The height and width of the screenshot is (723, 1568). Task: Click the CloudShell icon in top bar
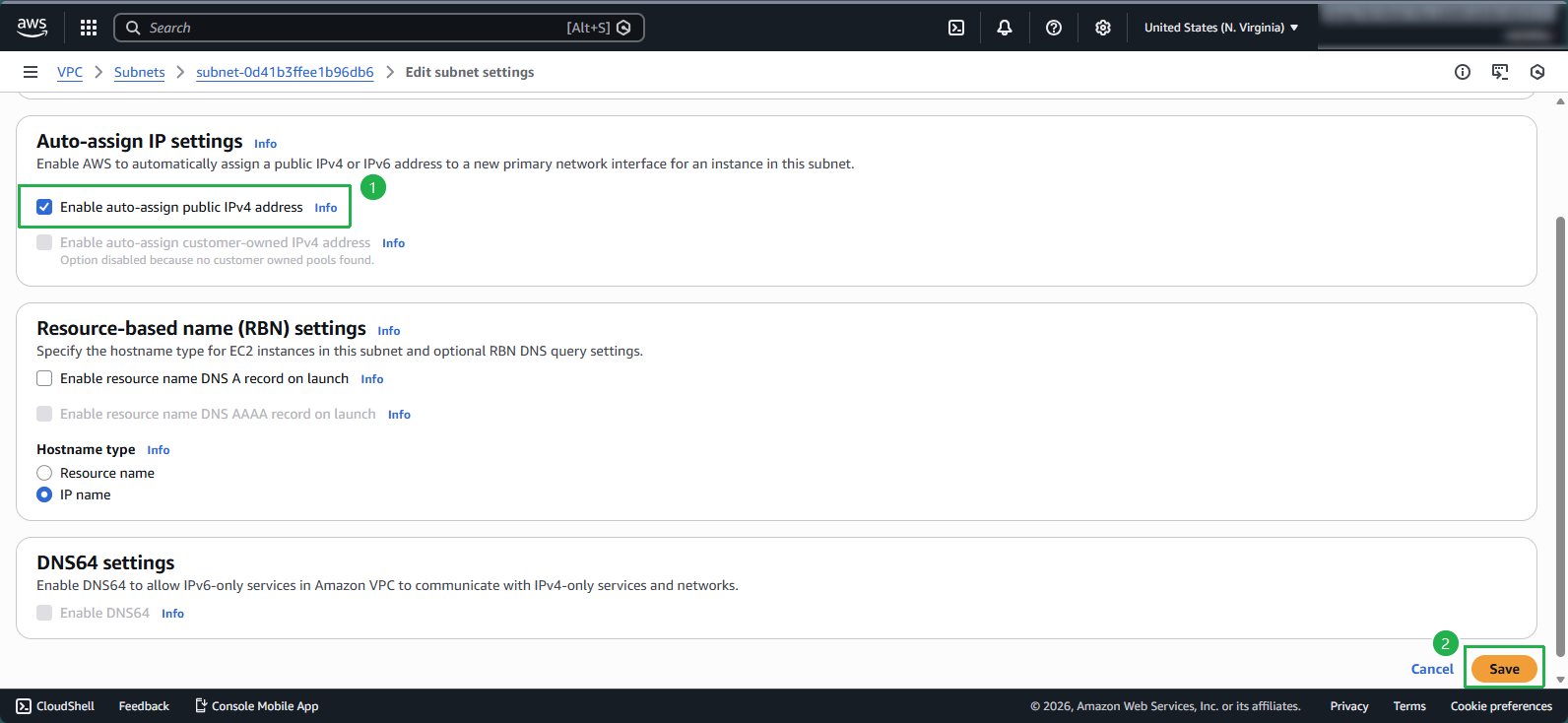956,28
